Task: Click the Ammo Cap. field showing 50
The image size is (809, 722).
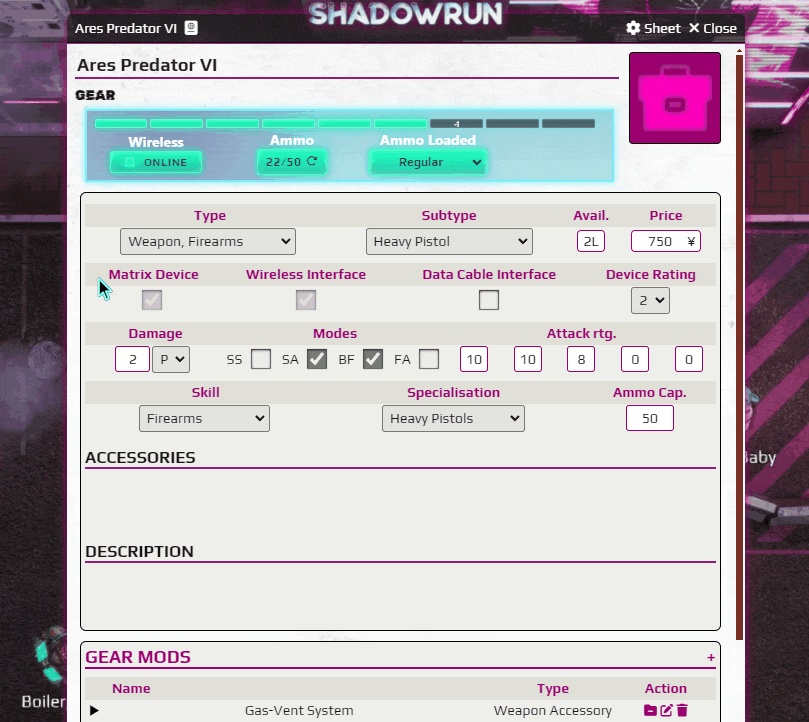Action: click(x=650, y=418)
